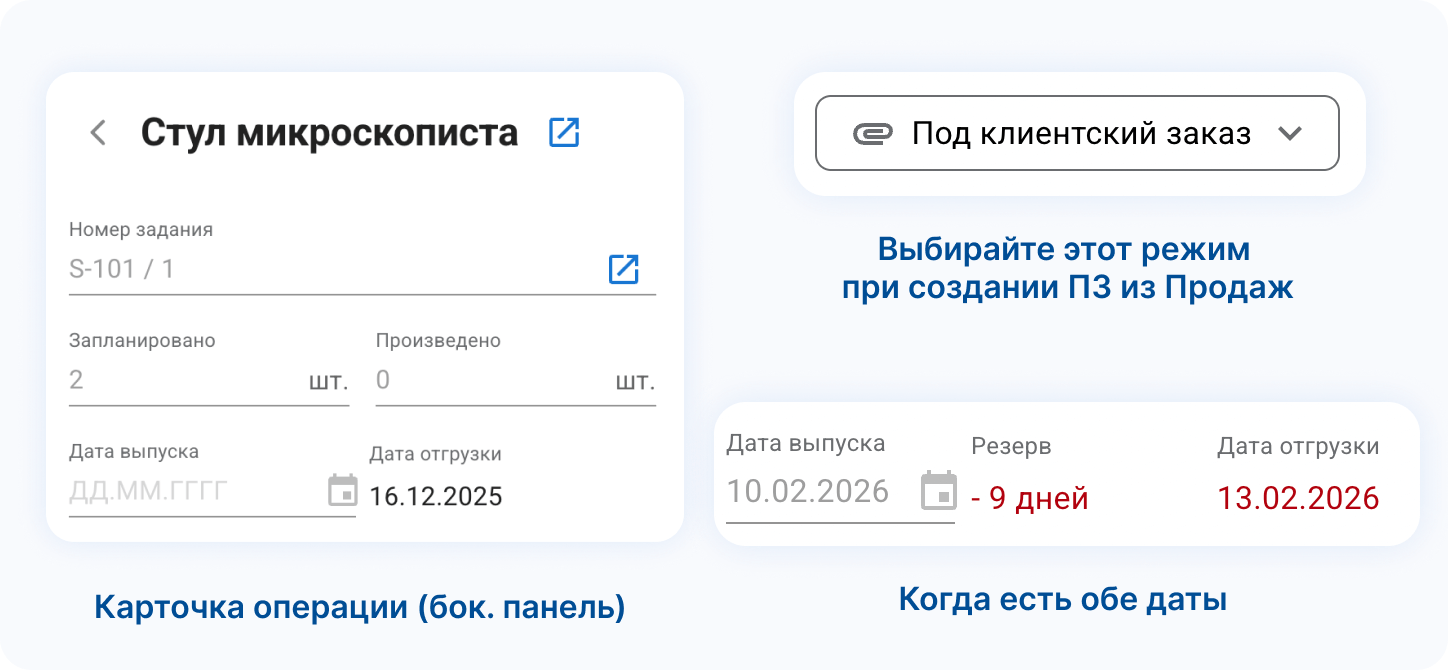Click the Когда есть обе даты caption
Viewport: 1448px width, 670px height.
pyautogui.click(x=1062, y=599)
